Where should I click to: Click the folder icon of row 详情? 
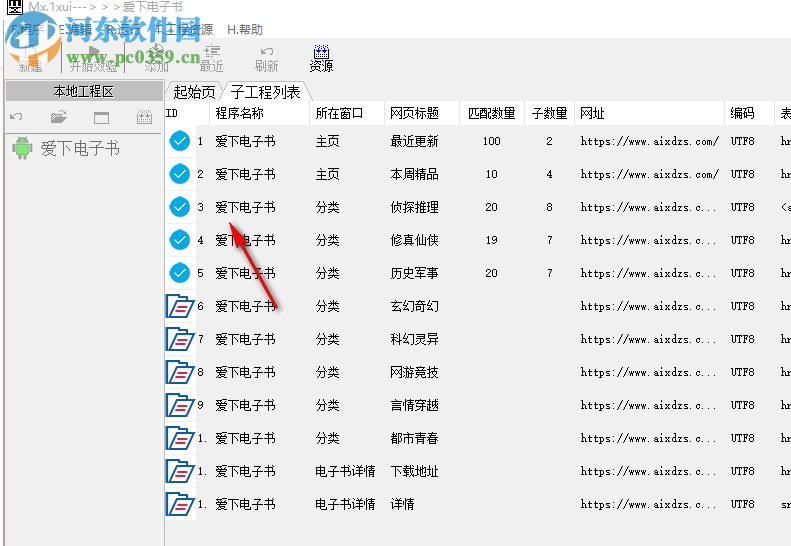180,504
